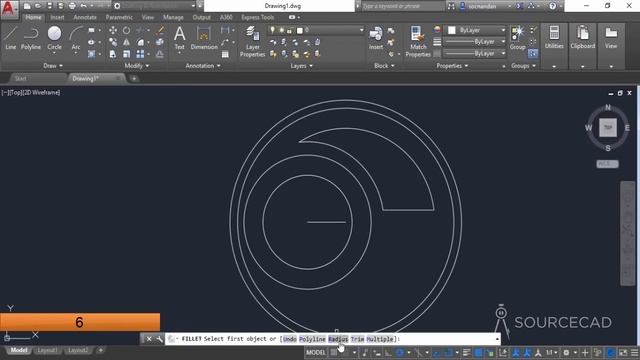The height and width of the screenshot is (360, 640).
Task: Activate the Scale tool
Action: (127, 54)
